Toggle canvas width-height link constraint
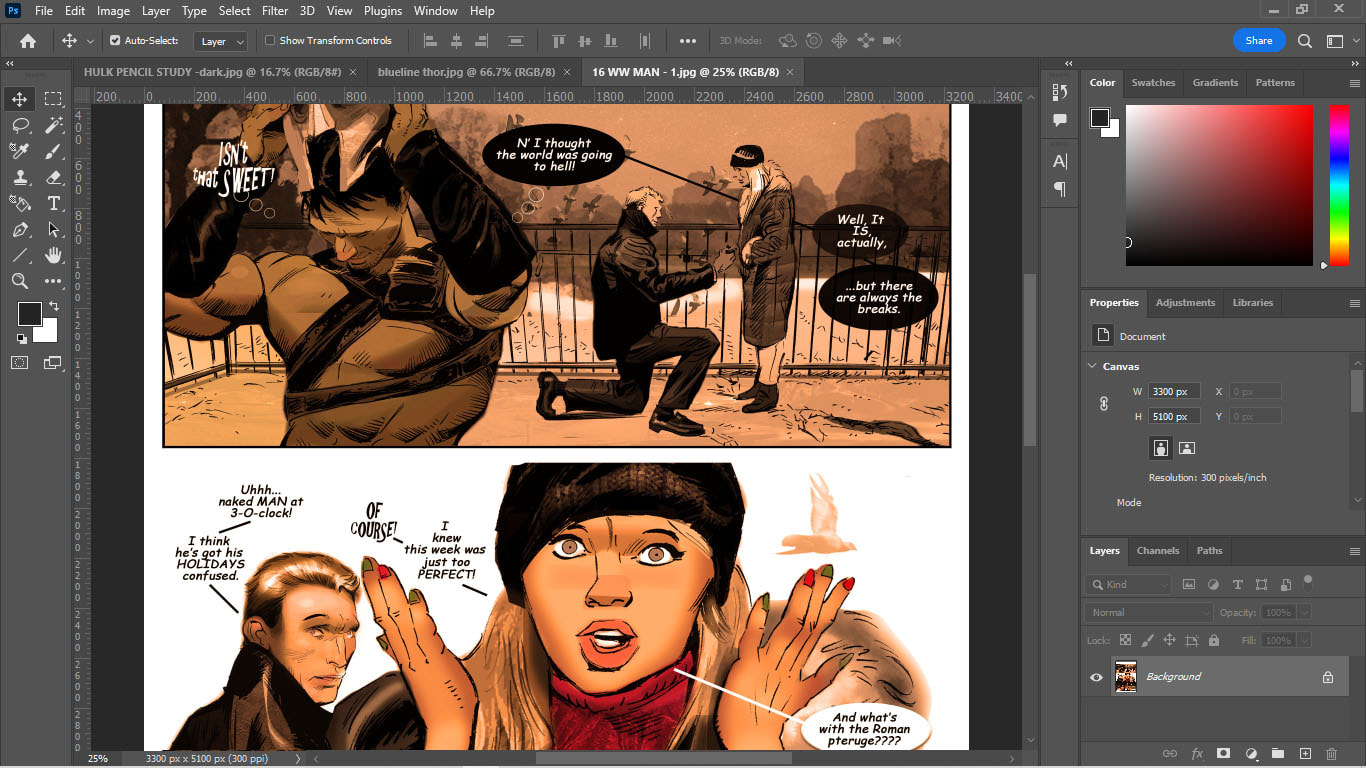1366x768 pixels. point(1104,404)
